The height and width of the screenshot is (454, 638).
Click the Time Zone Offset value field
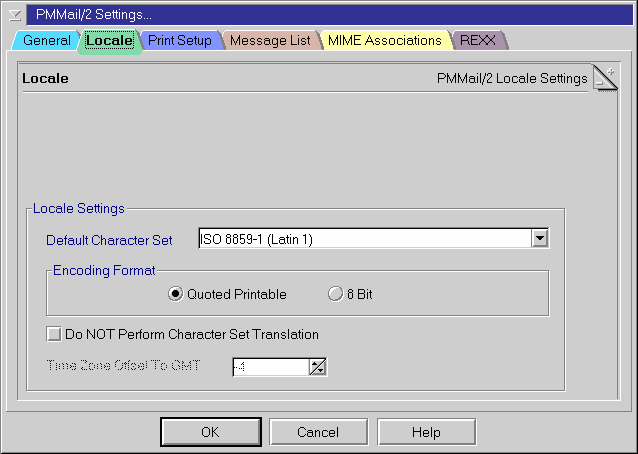click(271, 367)
